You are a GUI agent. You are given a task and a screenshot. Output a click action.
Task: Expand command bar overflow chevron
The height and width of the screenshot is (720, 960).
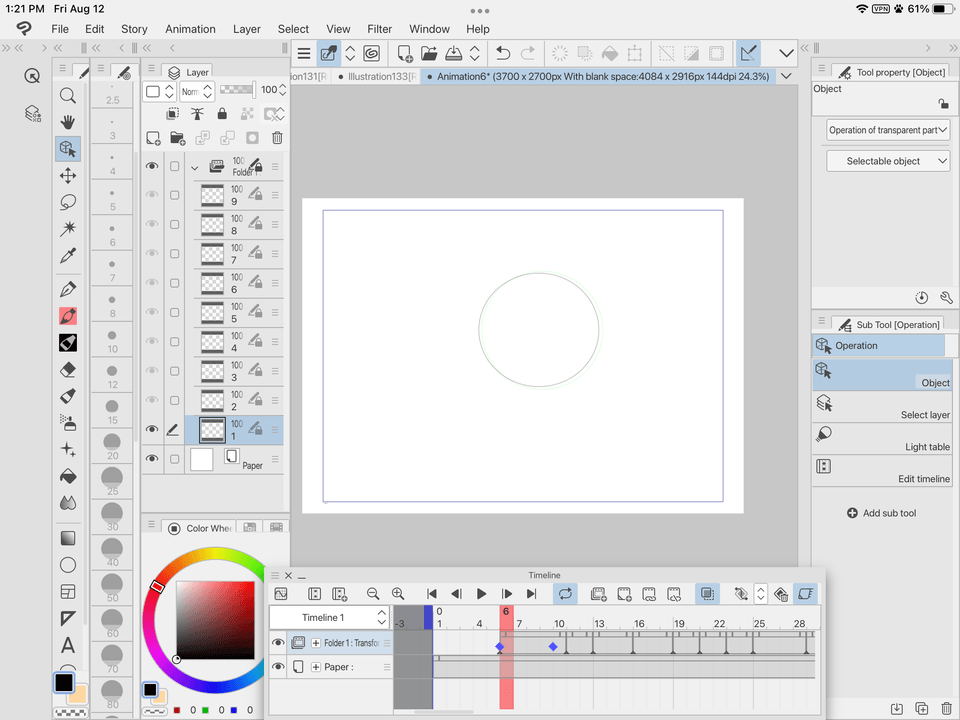click(786, 53)
